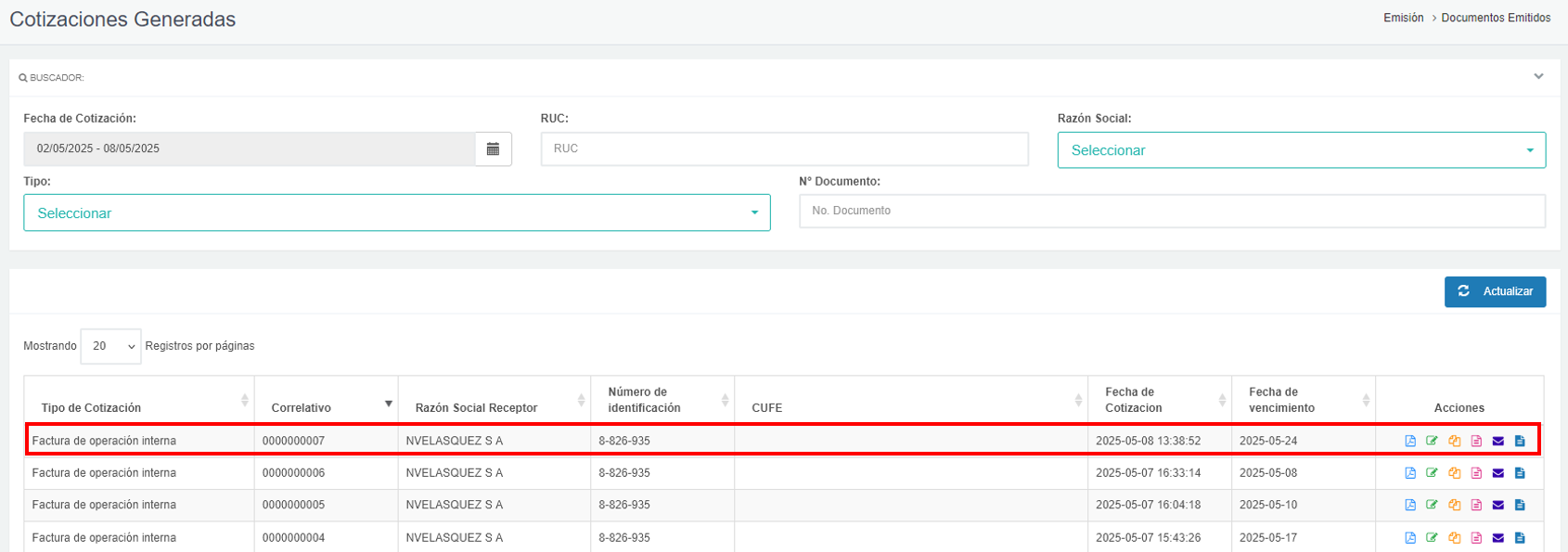The width and height of the screenshot is (1568, 552).
Task: Click the Emisión breadcrumb link
Action: pos(1403,18)
